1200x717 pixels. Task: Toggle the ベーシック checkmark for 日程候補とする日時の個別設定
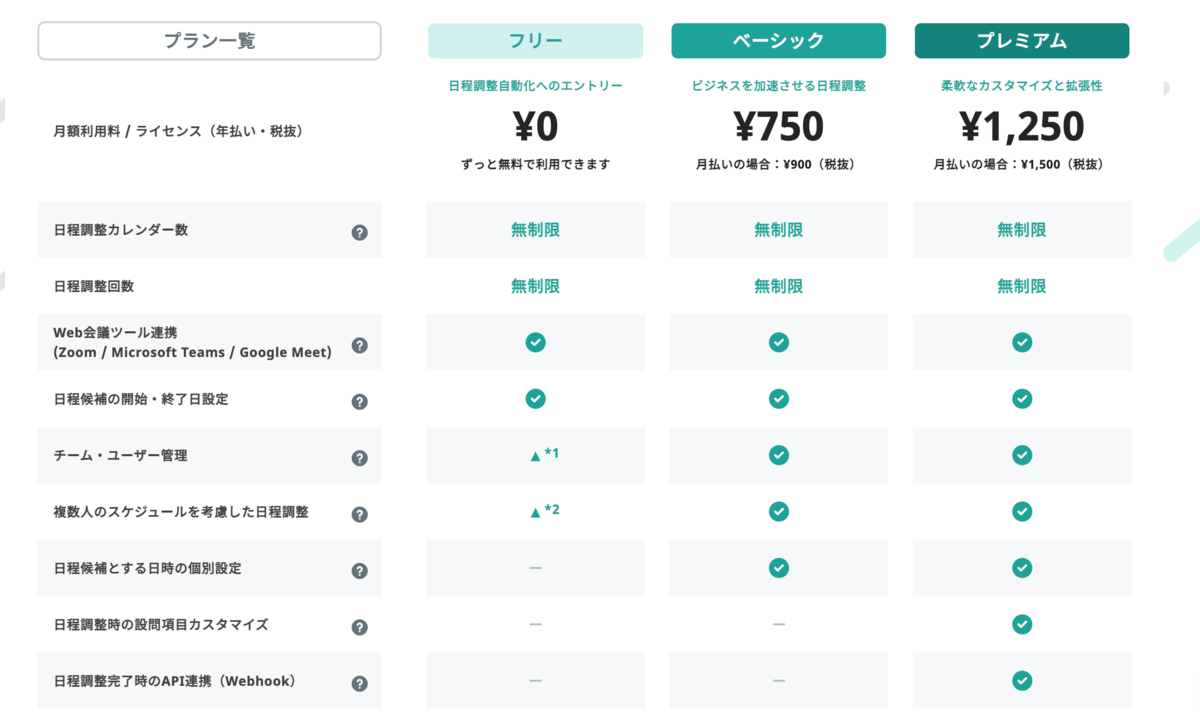pyautogui.click(x=778, y=567)
